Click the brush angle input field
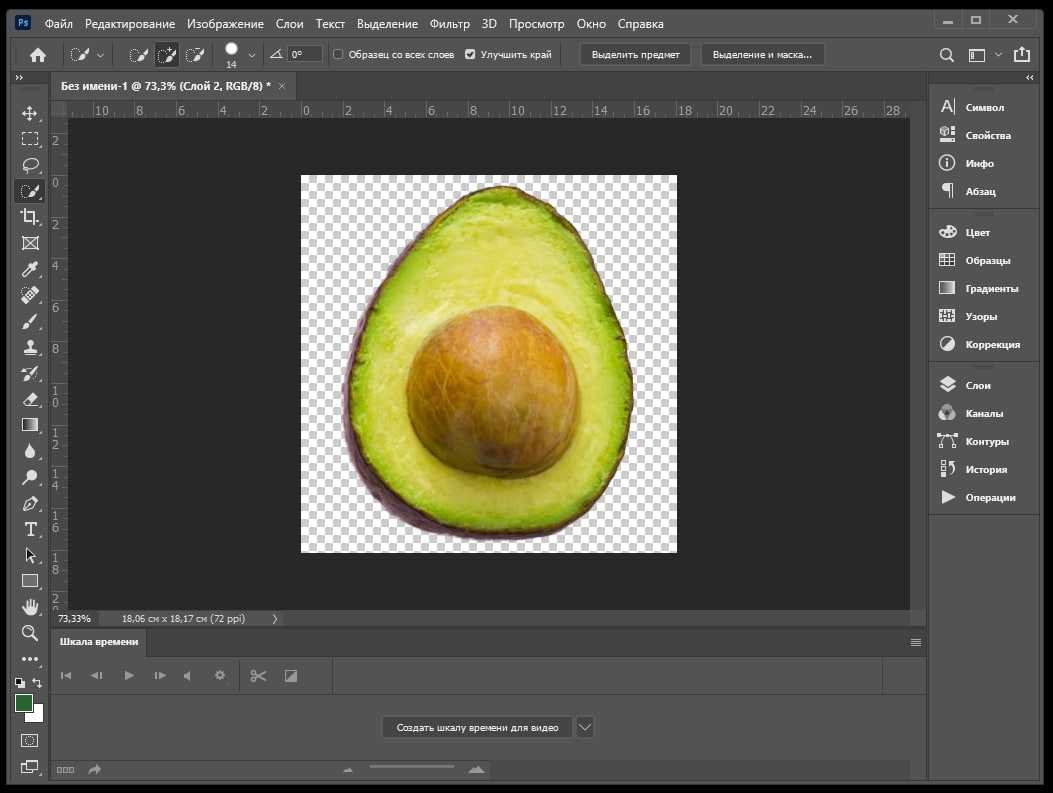This screenshot has width=1053, height=793. [x=305, y=54]
